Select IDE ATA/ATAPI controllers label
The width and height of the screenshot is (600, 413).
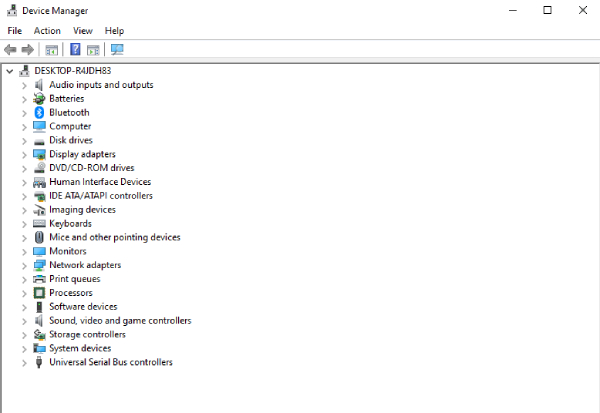coord(101,196)
